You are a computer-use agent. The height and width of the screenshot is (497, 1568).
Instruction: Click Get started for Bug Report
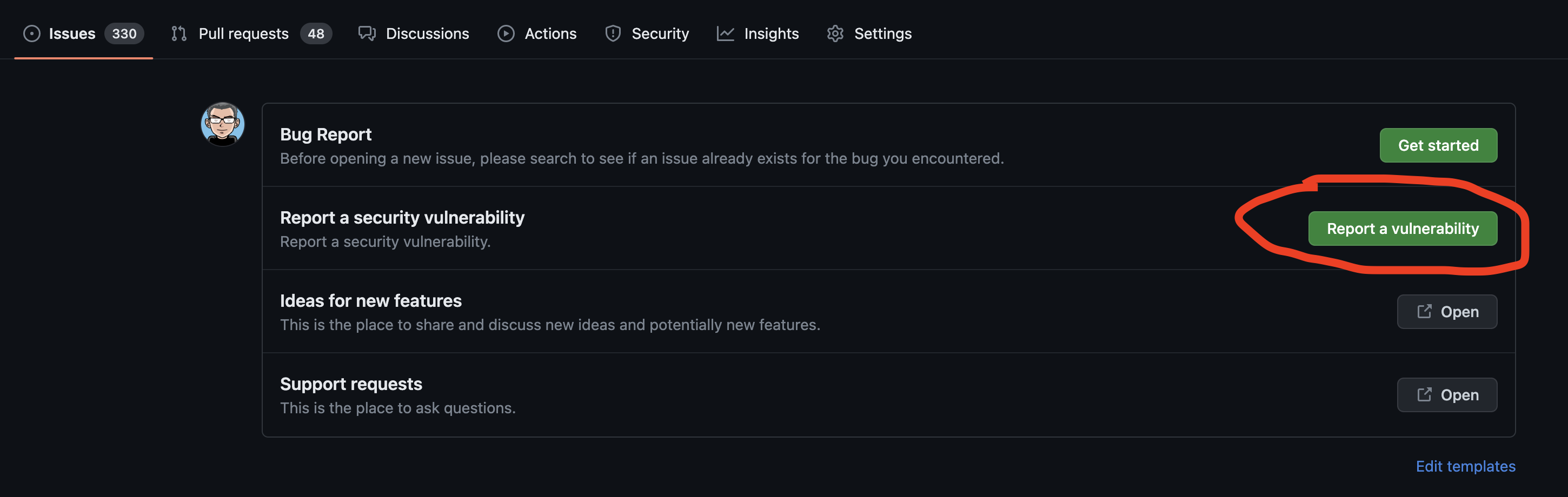pos(1438,145)
